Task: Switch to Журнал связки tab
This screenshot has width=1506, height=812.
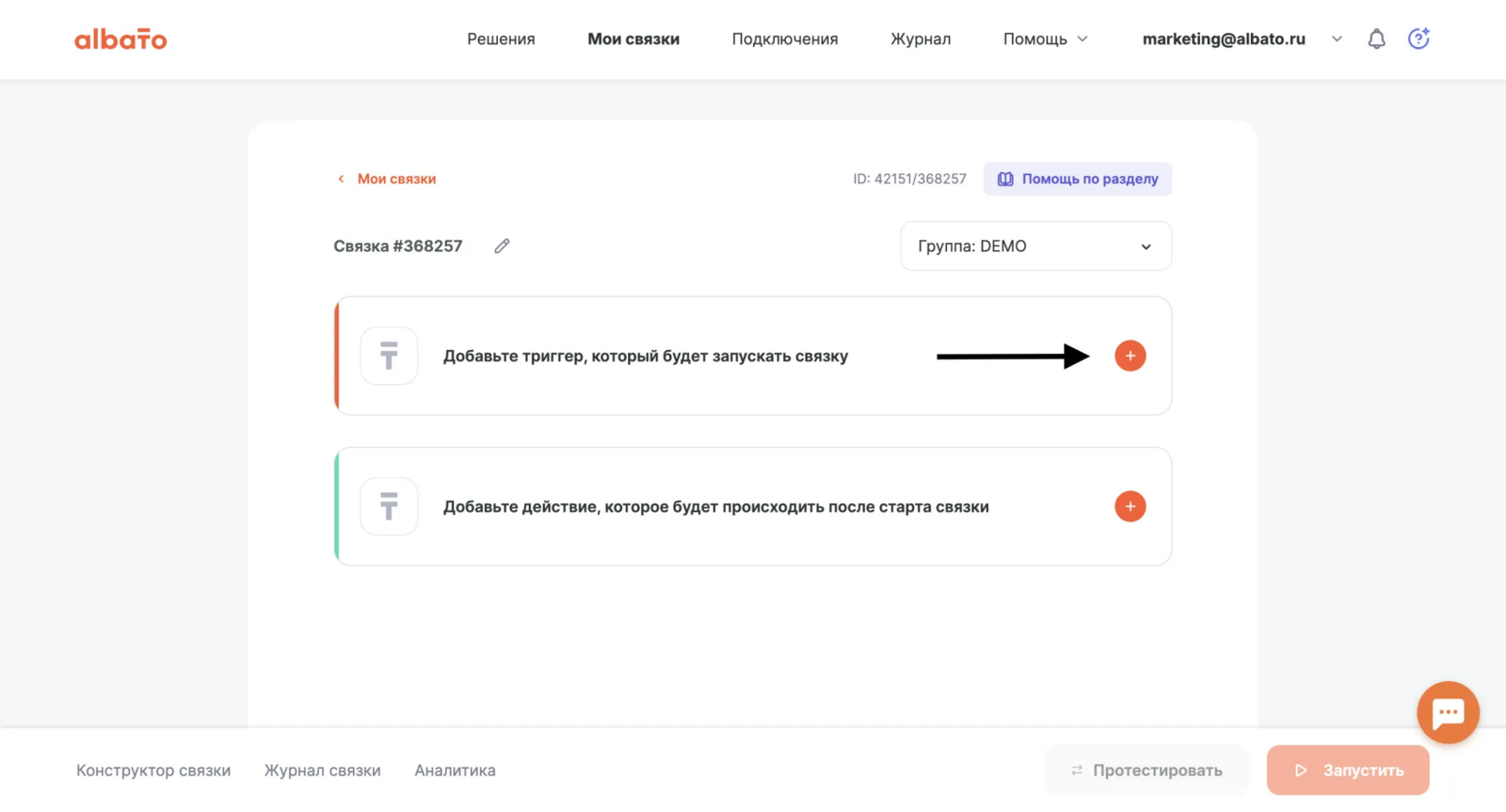Action: [322, 770]
